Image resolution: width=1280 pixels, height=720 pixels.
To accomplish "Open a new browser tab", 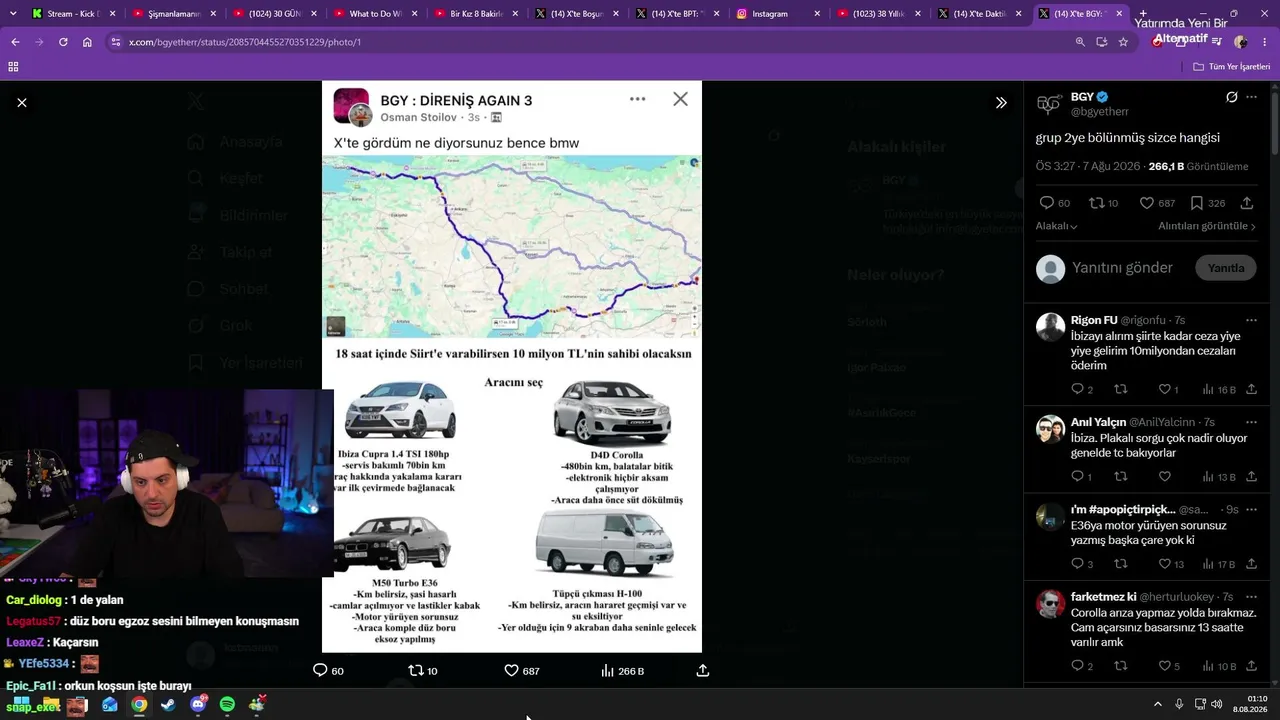I will pos(1143,14).
